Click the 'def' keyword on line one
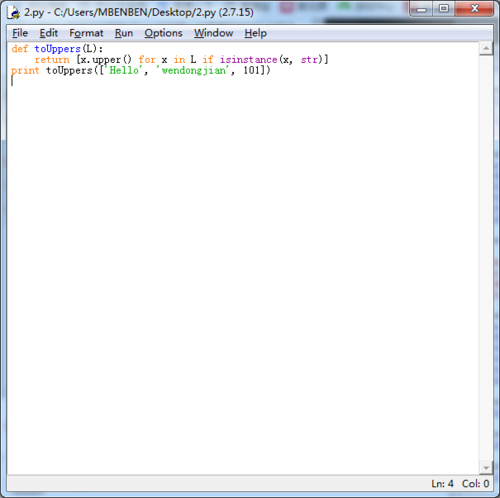500x498 pixels. pyautogui.click(x=20, y=49)
